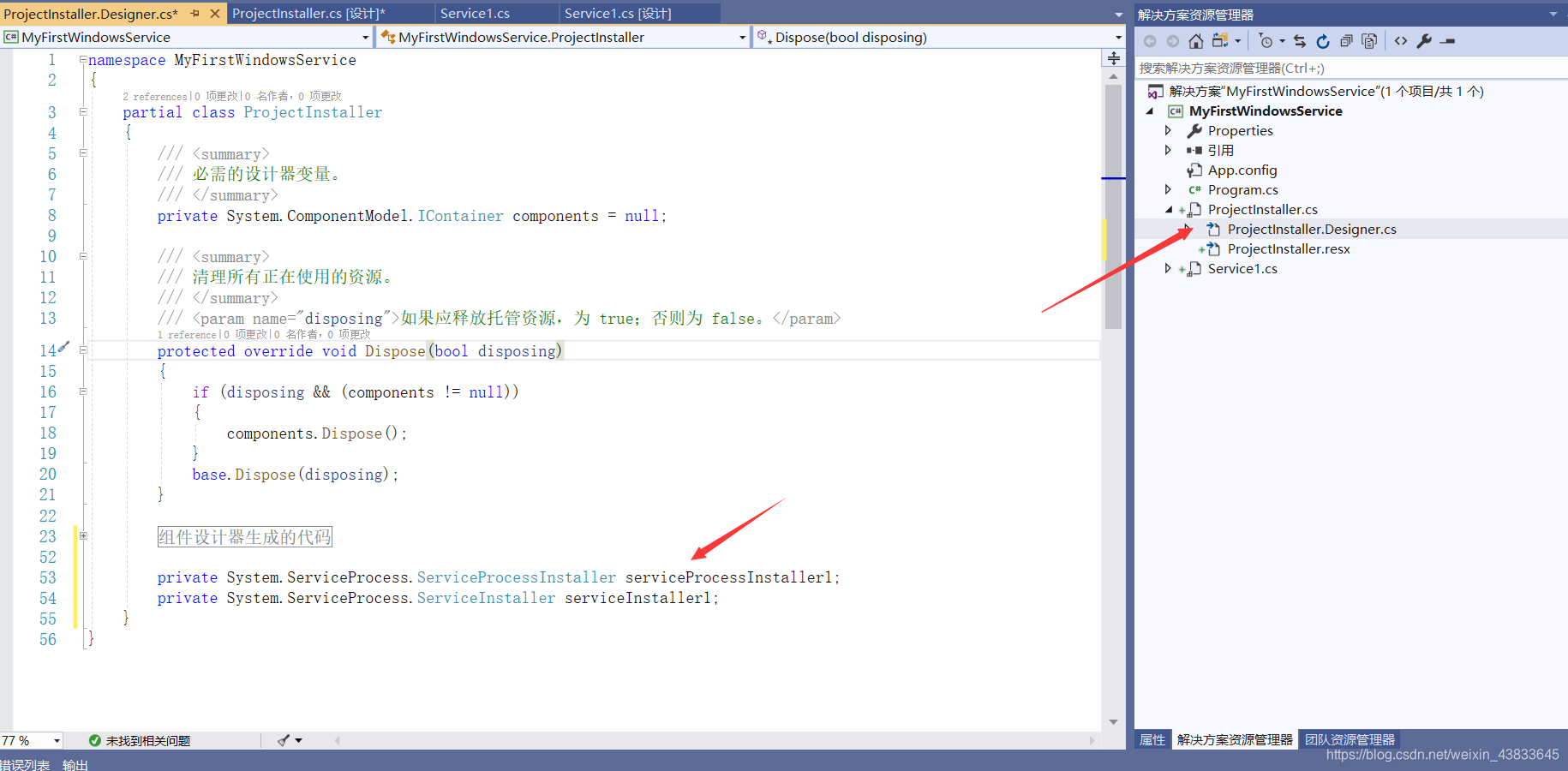Screen dimensions: 1568x771
Task: Click the green no-issues checkmark icon
Action: pos(95,740)
